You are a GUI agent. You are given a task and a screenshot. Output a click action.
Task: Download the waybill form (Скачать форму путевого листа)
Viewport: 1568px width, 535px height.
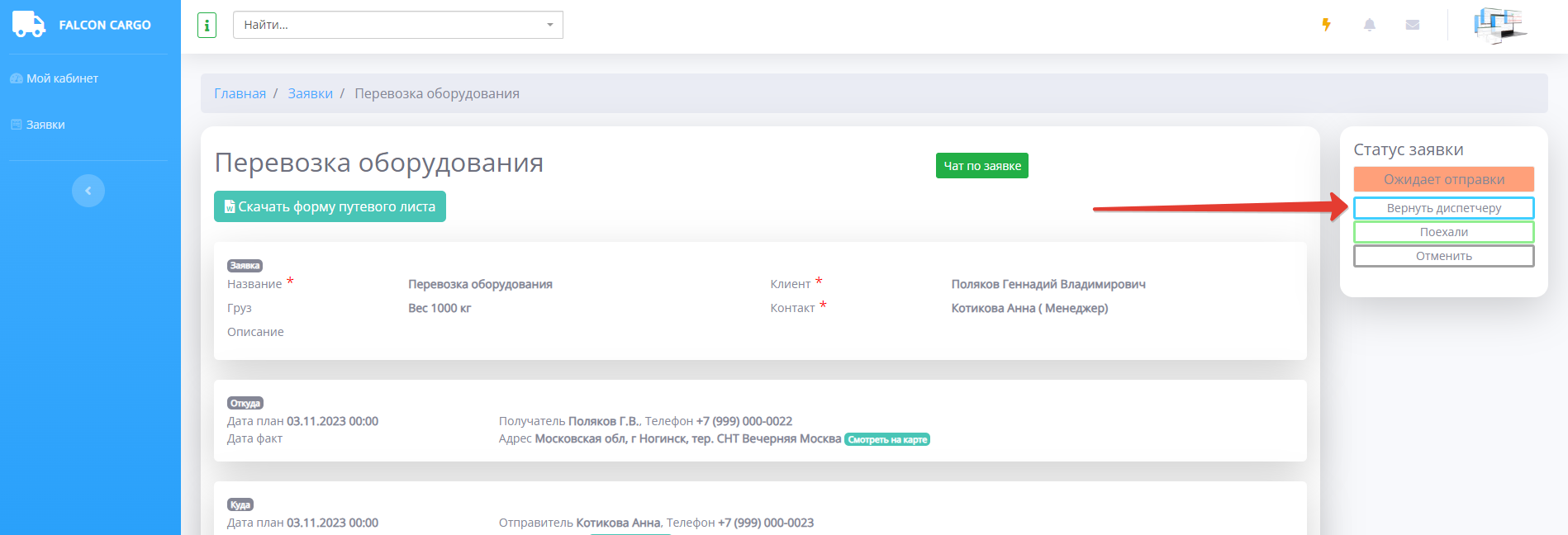tap(330, 206)
